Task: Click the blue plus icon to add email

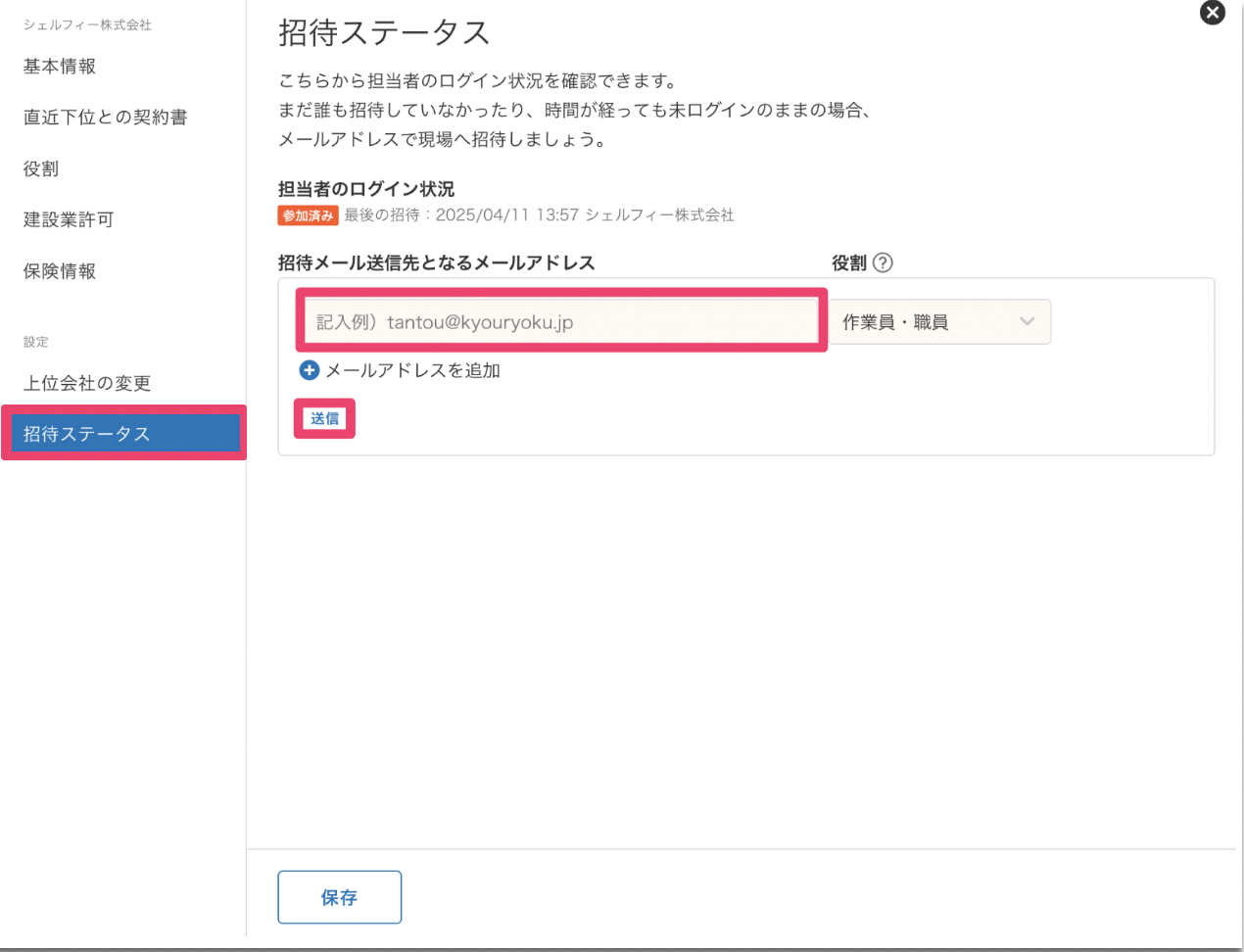Action: [x=310, y=370]
